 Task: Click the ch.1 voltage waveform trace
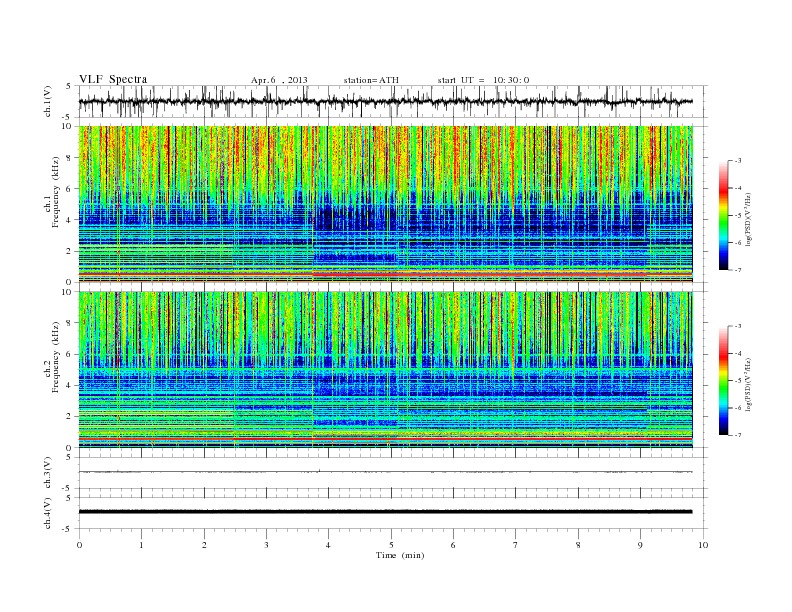(x=385, y=101)
